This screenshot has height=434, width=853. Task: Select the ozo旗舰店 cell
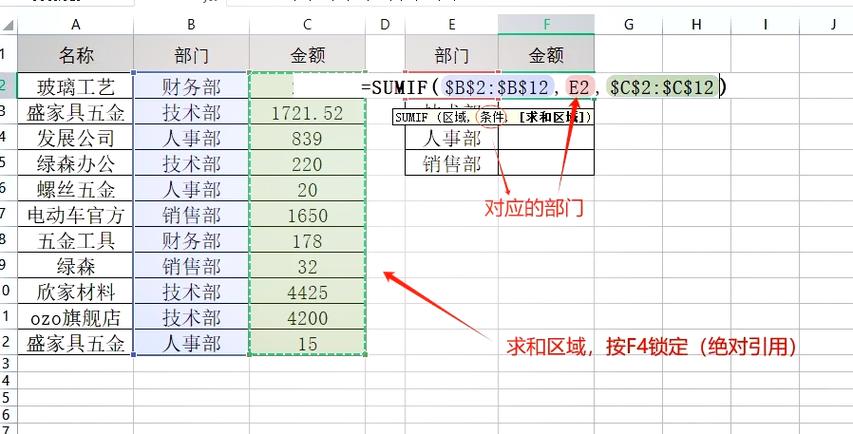[x=76, y=317]
